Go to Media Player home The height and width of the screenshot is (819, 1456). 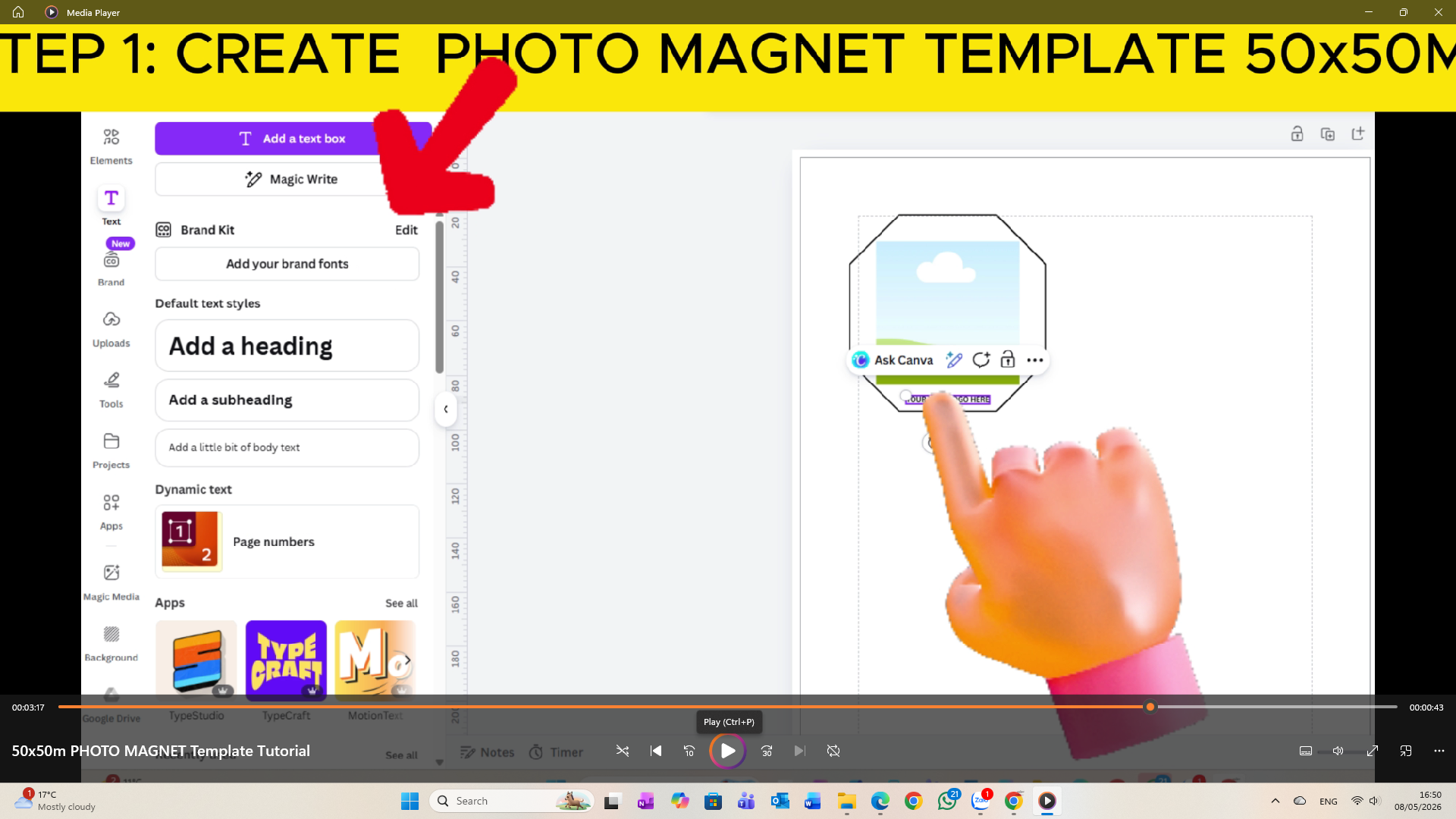18,12
